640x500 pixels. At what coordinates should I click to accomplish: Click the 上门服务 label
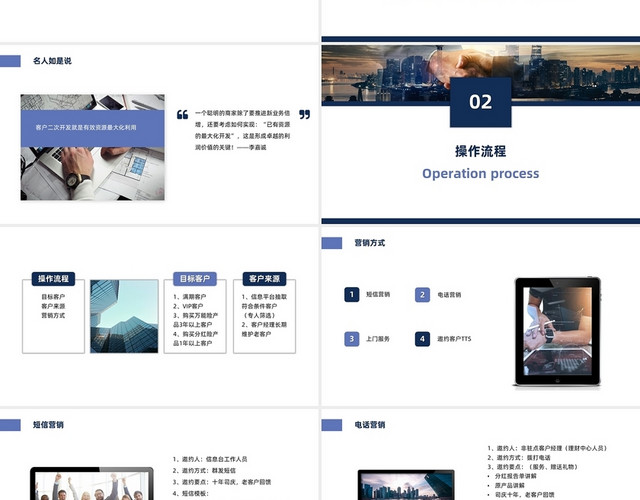pos(378,339)
